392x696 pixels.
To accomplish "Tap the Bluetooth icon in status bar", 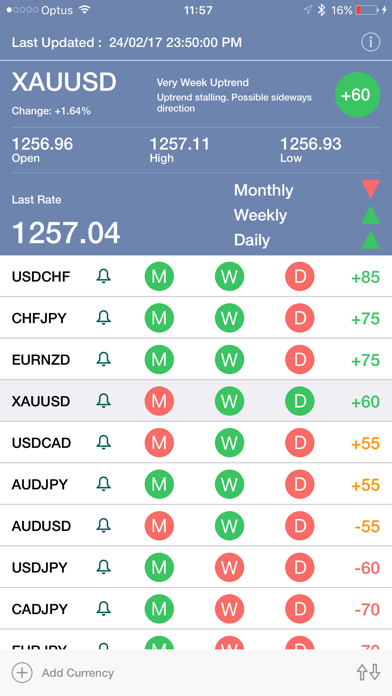I will [x=321, y=10].
